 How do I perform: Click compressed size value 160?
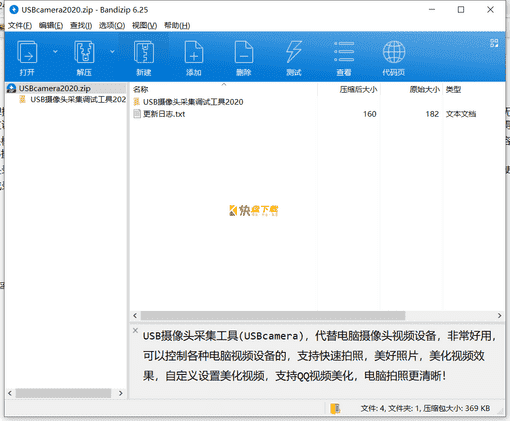tap(370, 114)
